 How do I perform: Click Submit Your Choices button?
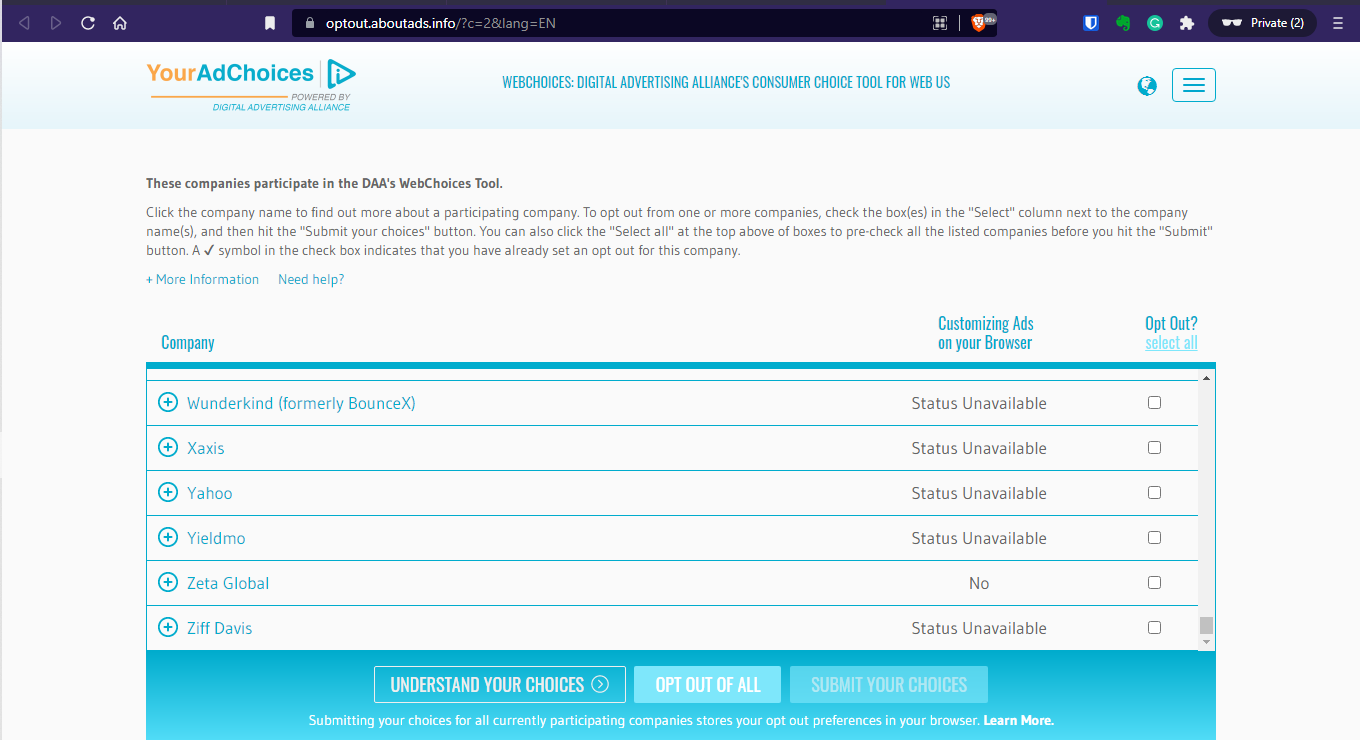click(x=889, y=685)
